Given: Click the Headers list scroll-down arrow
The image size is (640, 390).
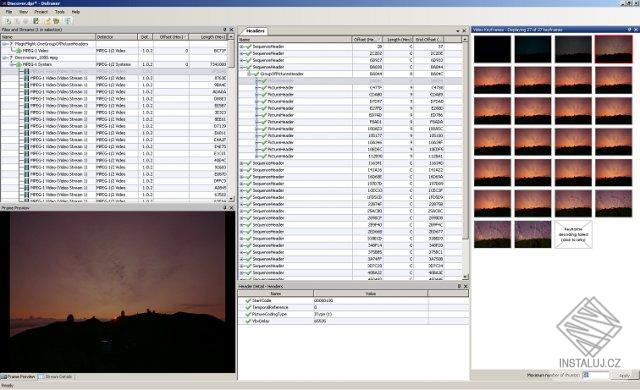Looking at the screenshot, I should pyautogui.click(x=464, y=277).
